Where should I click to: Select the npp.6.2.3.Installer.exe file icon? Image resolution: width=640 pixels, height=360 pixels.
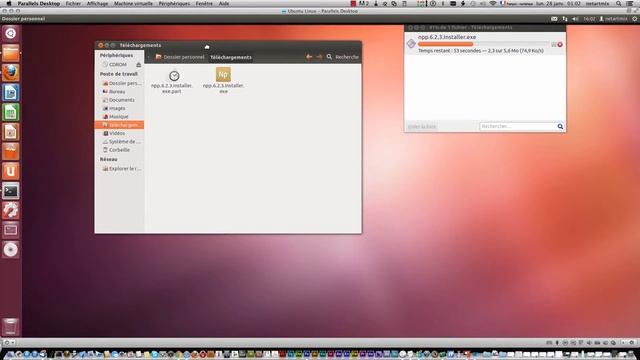pos(223,75)
